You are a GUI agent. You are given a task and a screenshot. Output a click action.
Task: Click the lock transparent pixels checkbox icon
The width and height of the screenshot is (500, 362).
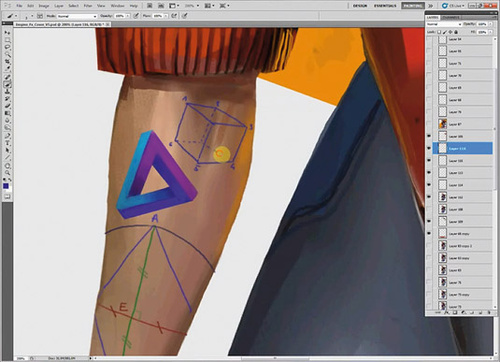coord(439,32)
